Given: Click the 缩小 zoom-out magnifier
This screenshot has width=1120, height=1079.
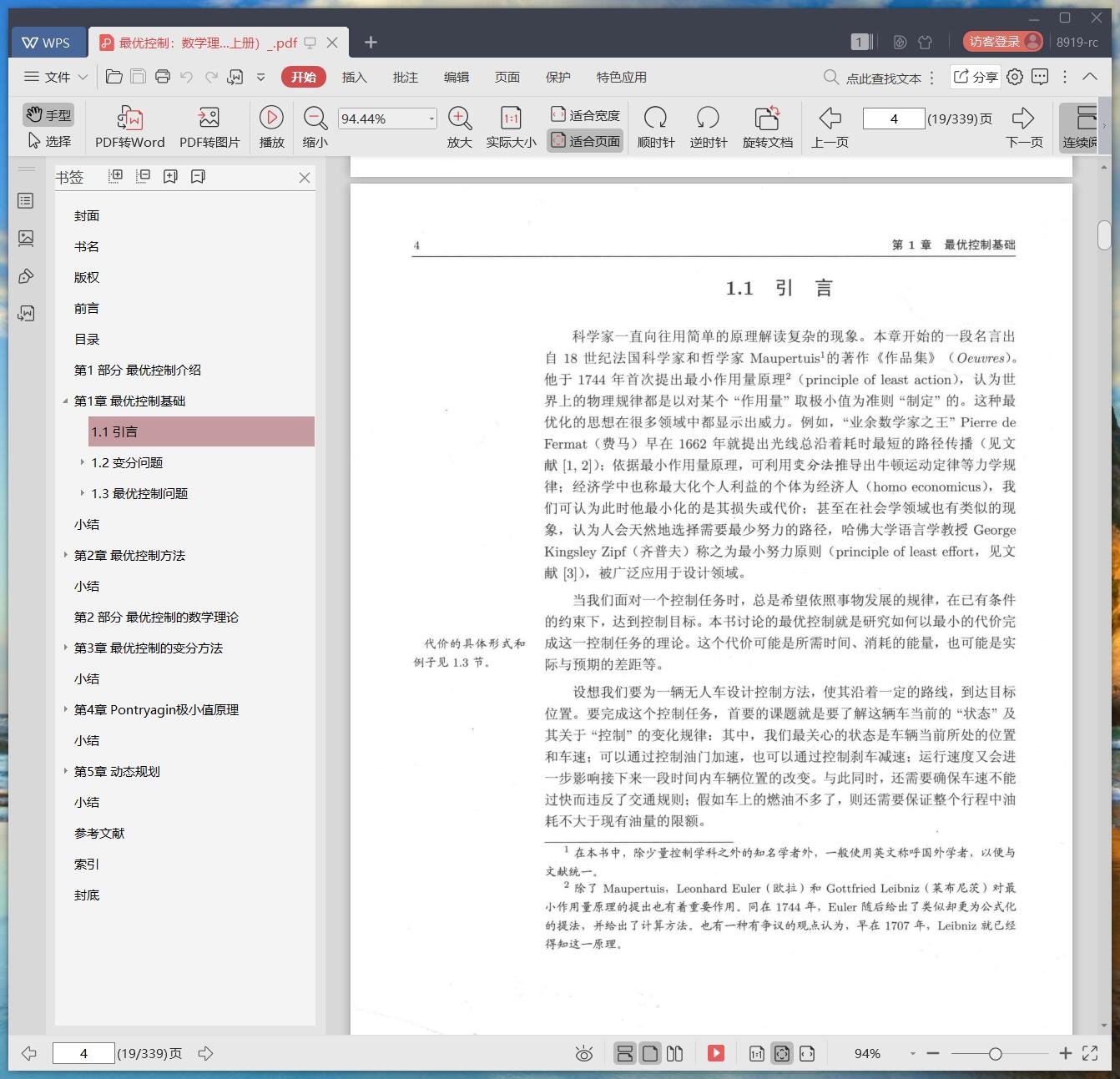Looking at the screenshot, I should tap(315, 118).
